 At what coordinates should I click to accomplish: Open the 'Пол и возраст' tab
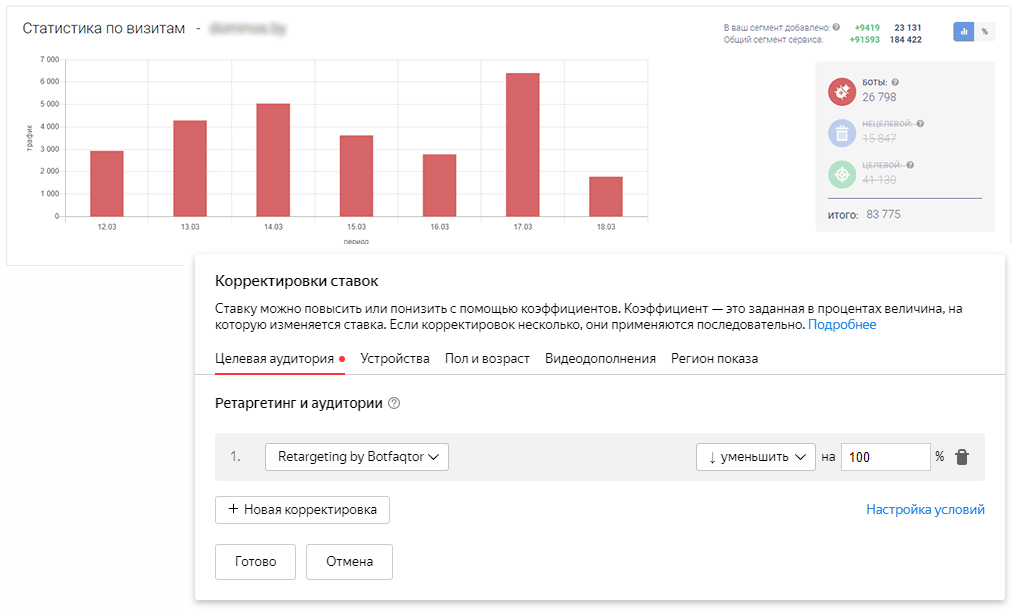click(x=487, y=359)
